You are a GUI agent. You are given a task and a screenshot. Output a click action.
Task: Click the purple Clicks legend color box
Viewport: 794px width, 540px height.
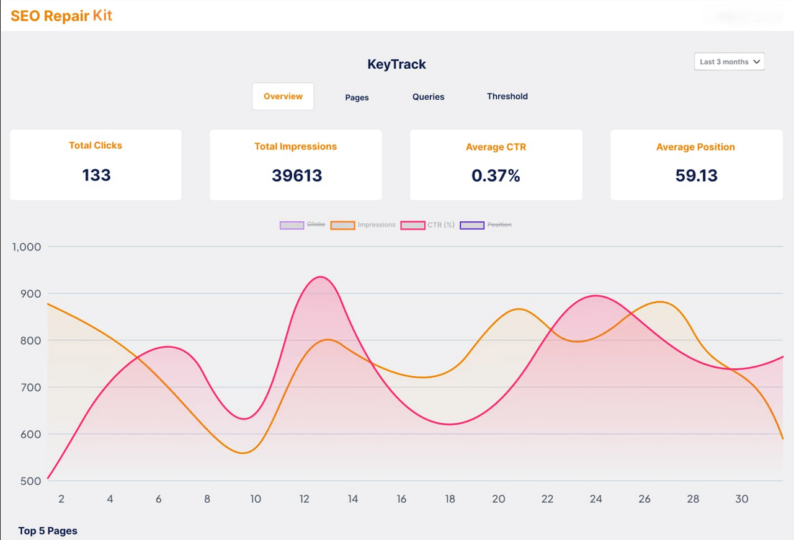(291, 225)
